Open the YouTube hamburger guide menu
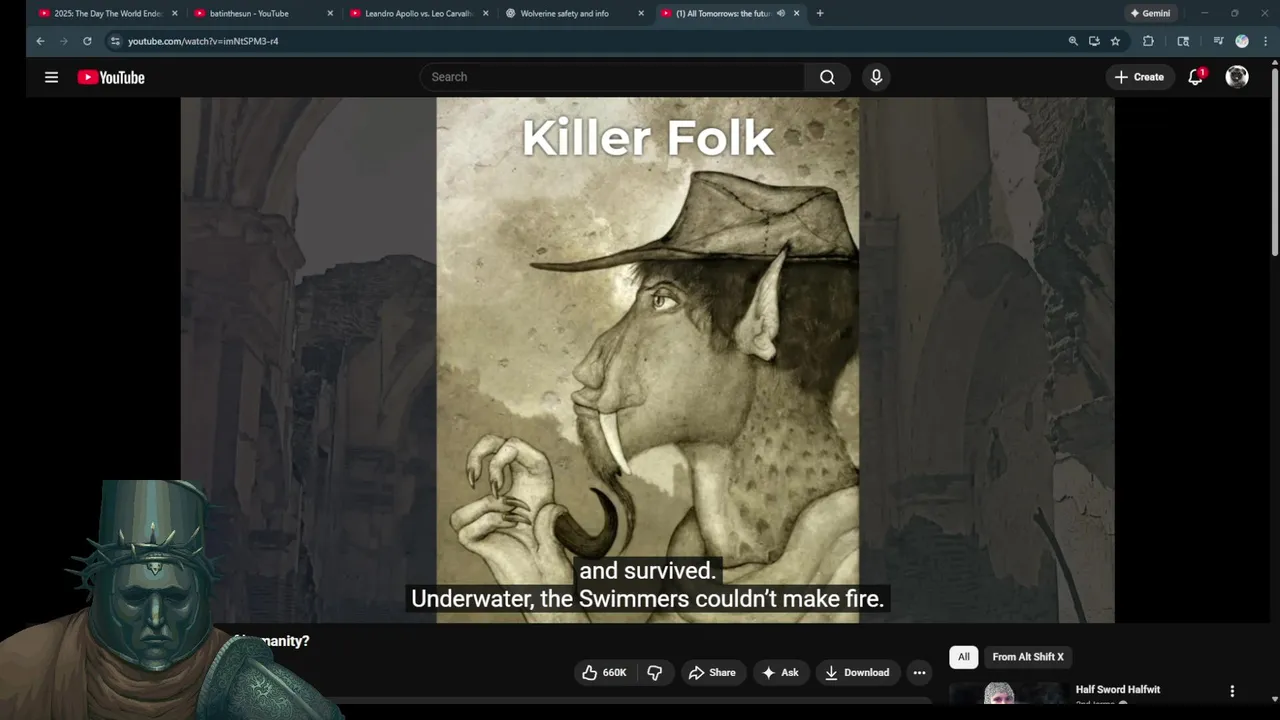The width and height of the screenshot is (1280, 720). (51, 77)
